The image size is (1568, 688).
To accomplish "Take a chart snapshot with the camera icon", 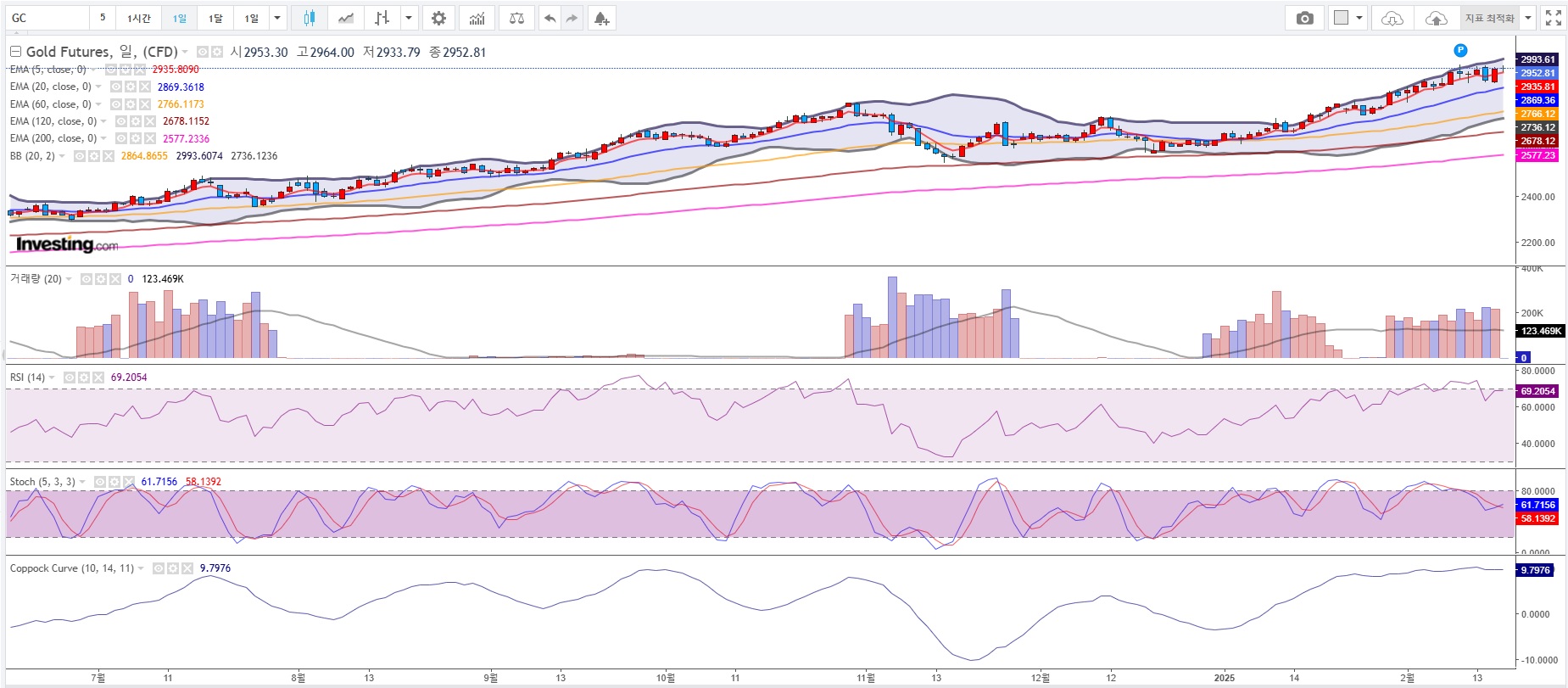I will point(1305,18).
